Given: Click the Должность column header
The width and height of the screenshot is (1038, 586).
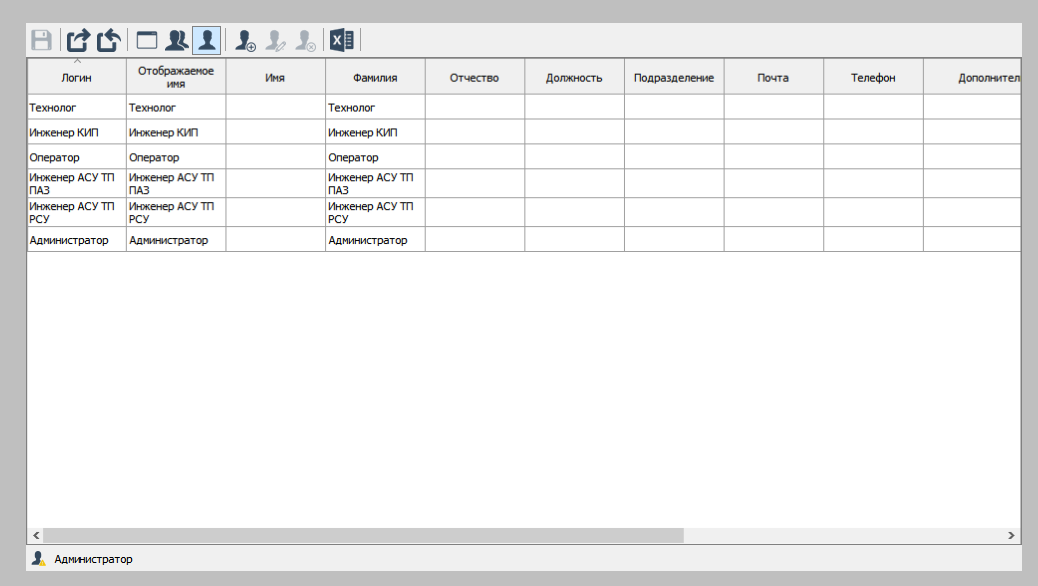Looking at the screenshot, I should click(x=574, y=78).
